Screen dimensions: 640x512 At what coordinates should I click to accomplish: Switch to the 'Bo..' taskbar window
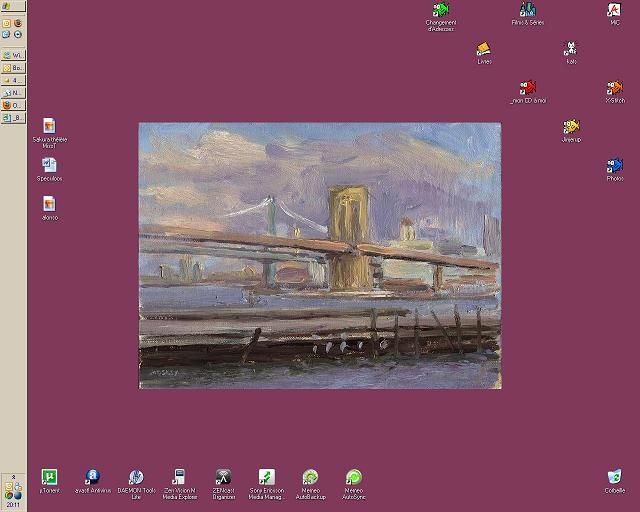pos(13,67)
